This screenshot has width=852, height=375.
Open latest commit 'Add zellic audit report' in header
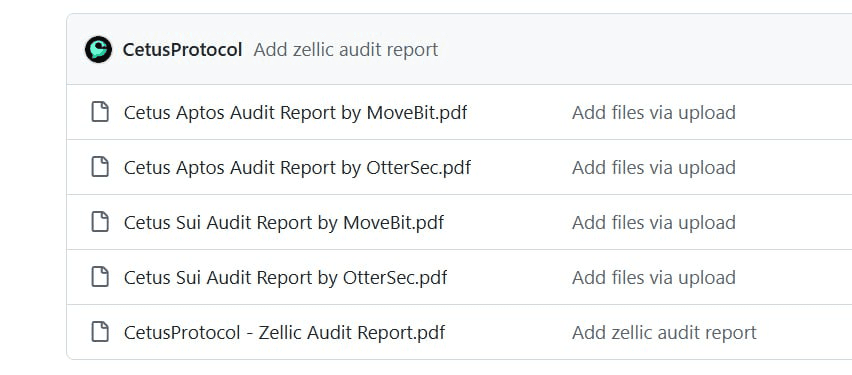[346, 49]
